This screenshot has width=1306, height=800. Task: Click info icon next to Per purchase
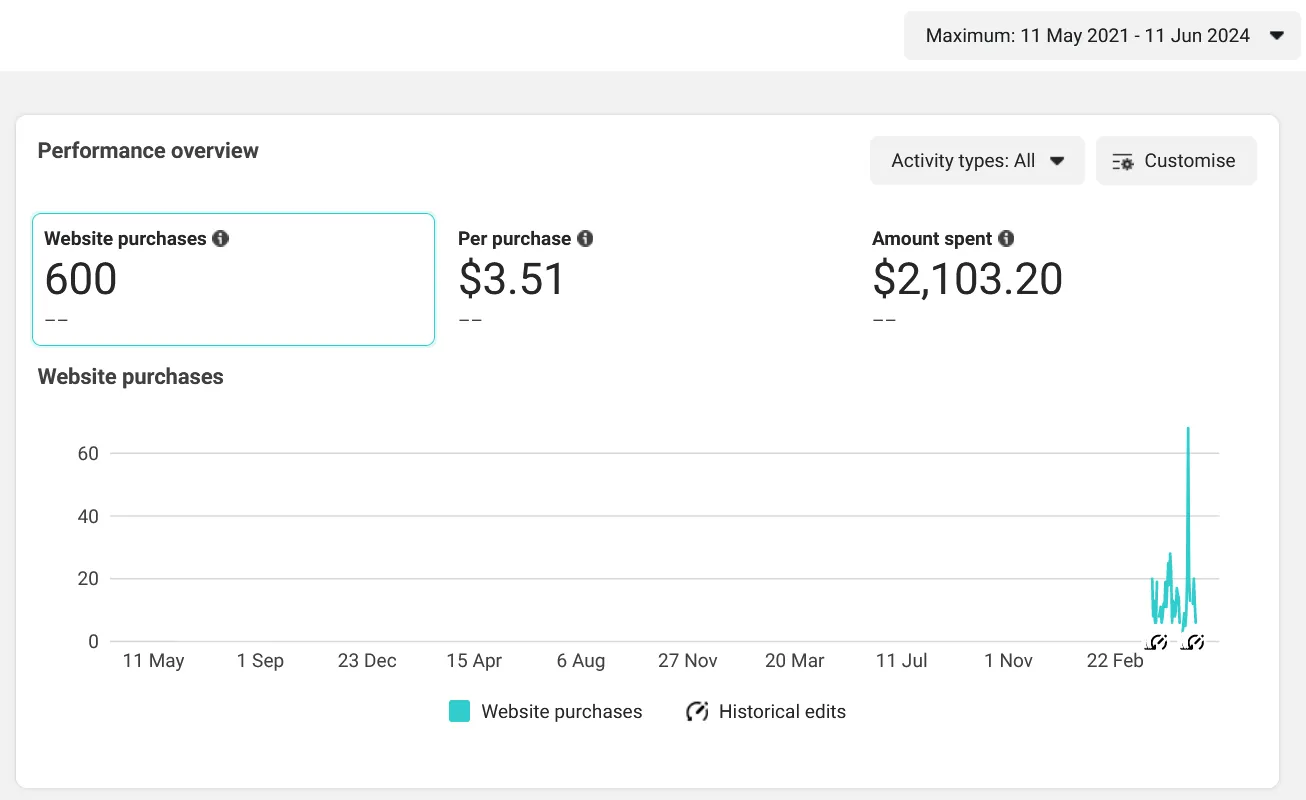click(x=585, y=239)
